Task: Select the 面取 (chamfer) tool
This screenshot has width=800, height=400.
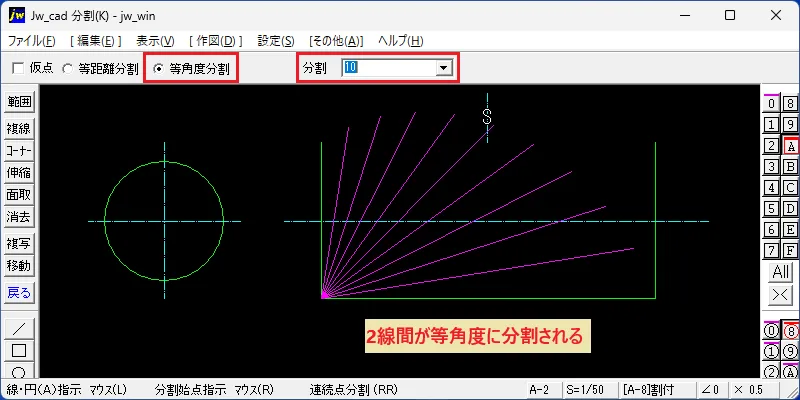Action: (x=19, y=195)
